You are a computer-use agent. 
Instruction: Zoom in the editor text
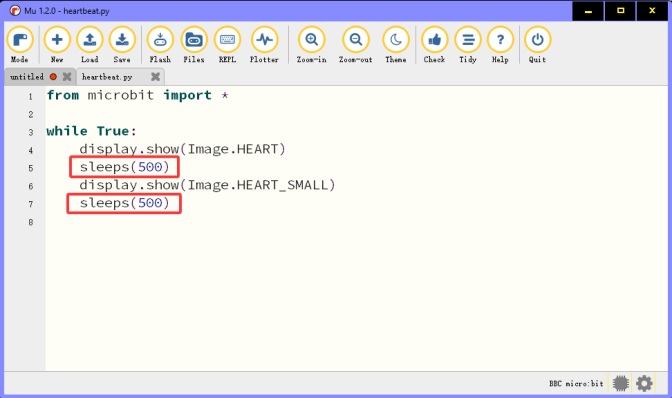(x=312, y=45)
